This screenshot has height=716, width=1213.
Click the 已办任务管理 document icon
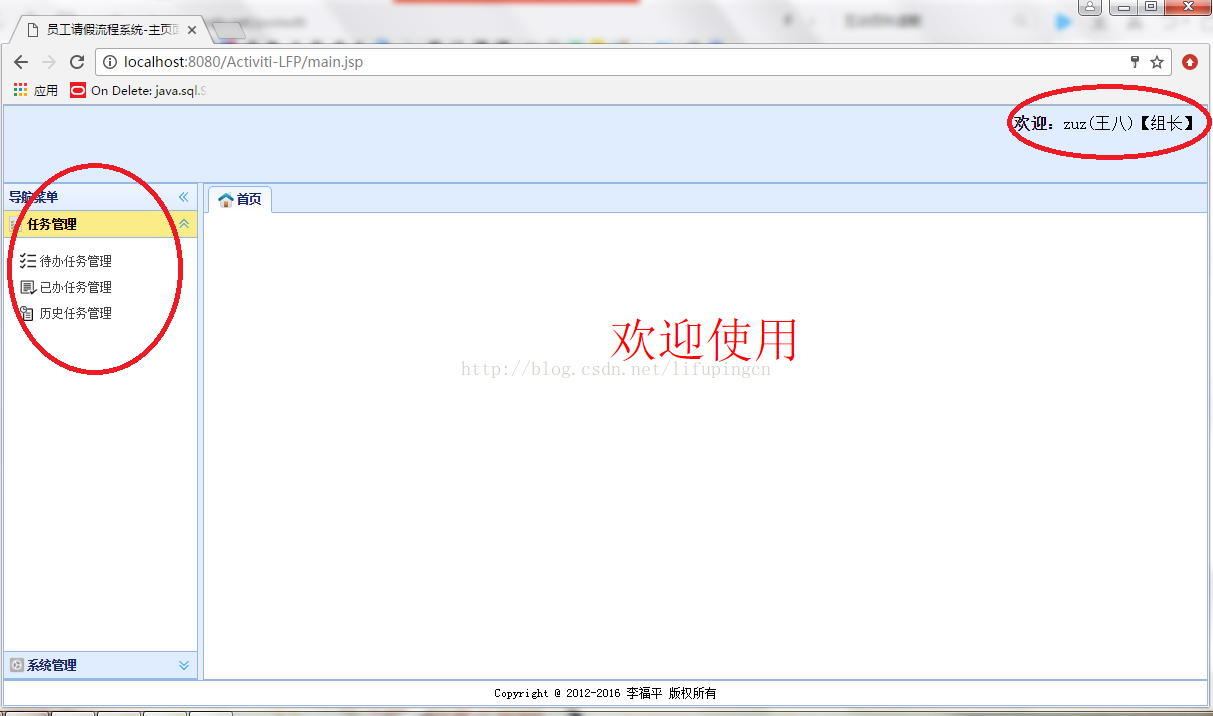coord(26,287)
